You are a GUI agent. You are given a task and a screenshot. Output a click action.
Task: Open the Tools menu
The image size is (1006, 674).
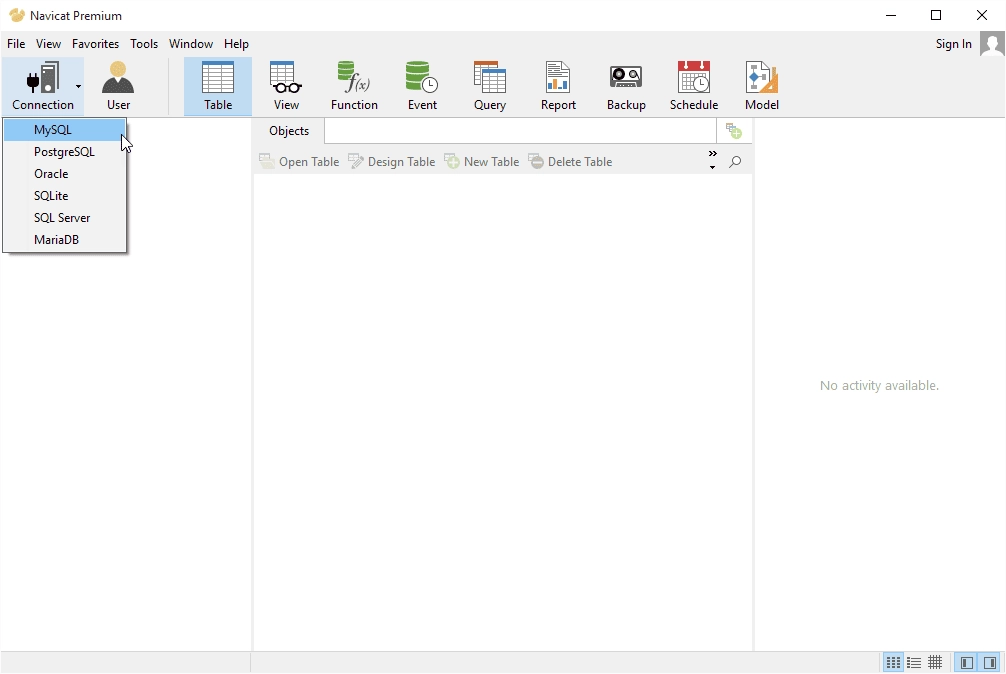[144, 44]
